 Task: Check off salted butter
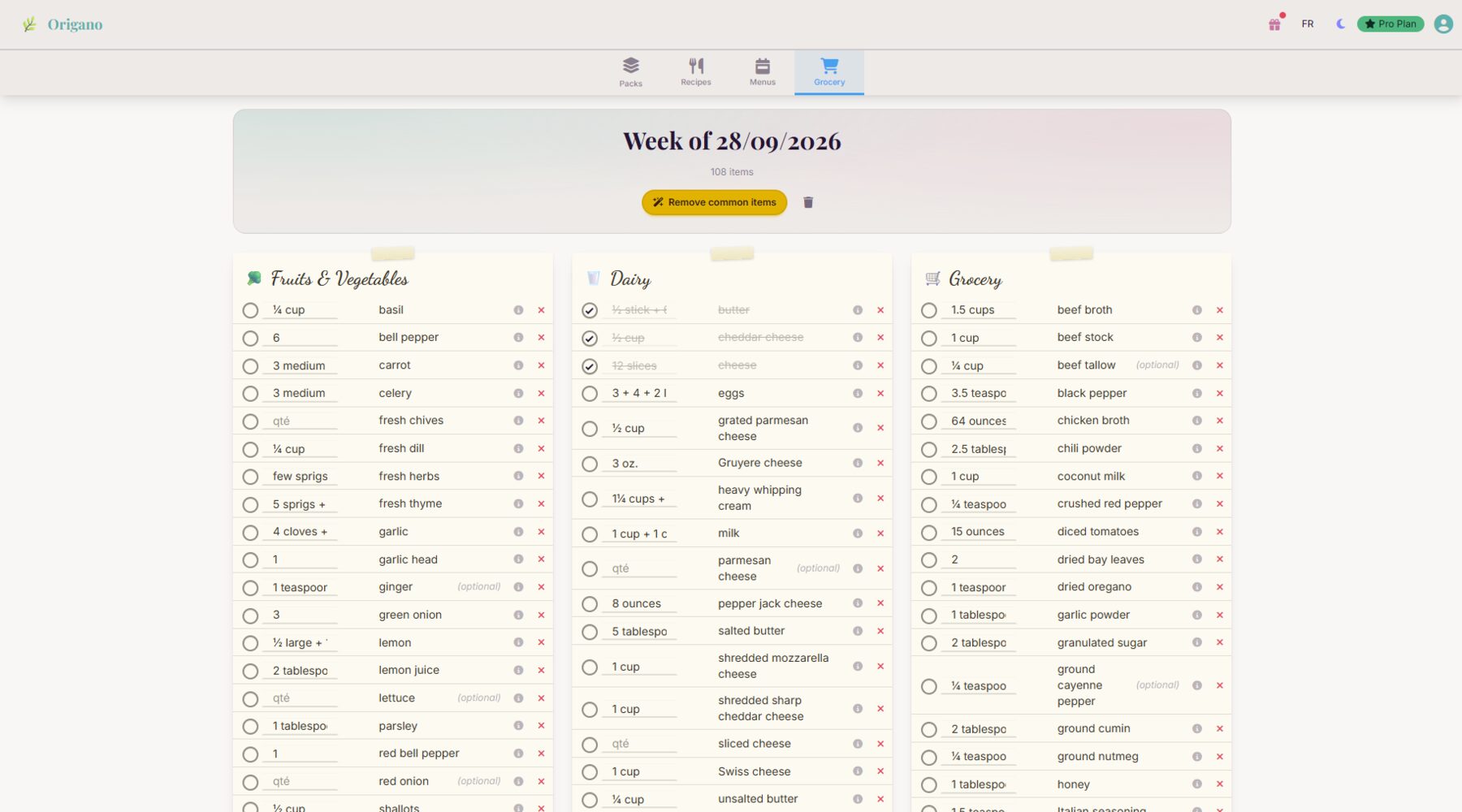(590, 632)
